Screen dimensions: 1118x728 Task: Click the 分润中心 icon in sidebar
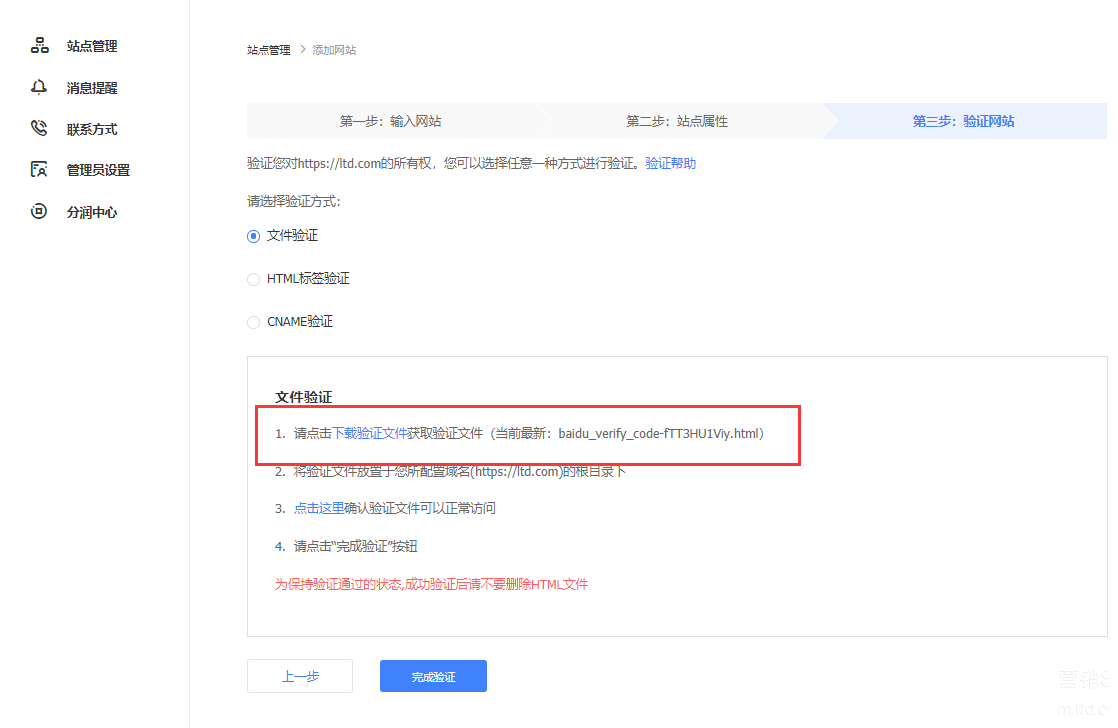tap(40, 212)
